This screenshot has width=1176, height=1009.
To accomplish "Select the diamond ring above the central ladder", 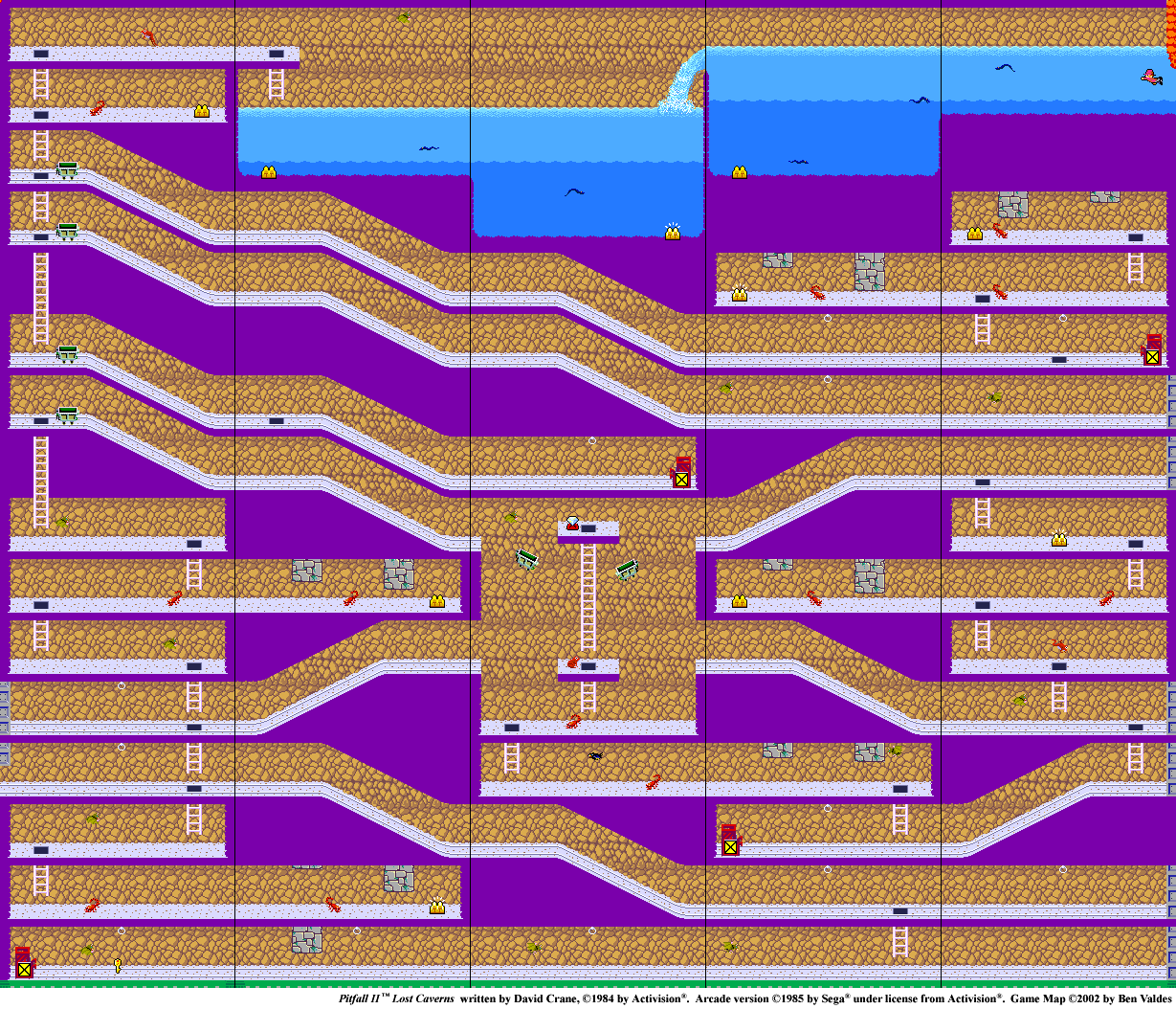I will tap(572, 523).
